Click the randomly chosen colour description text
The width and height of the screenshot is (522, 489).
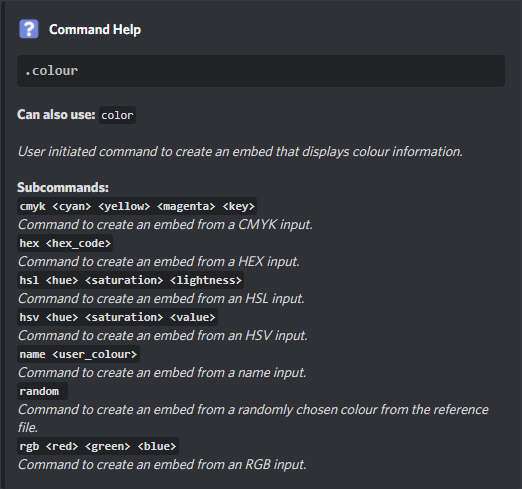click(x=253, y=419)
